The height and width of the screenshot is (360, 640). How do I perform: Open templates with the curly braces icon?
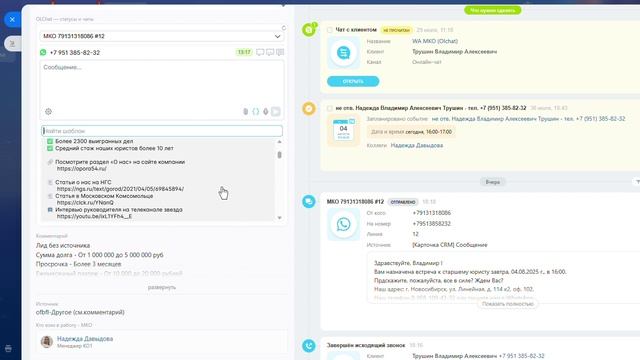point(256,111)
